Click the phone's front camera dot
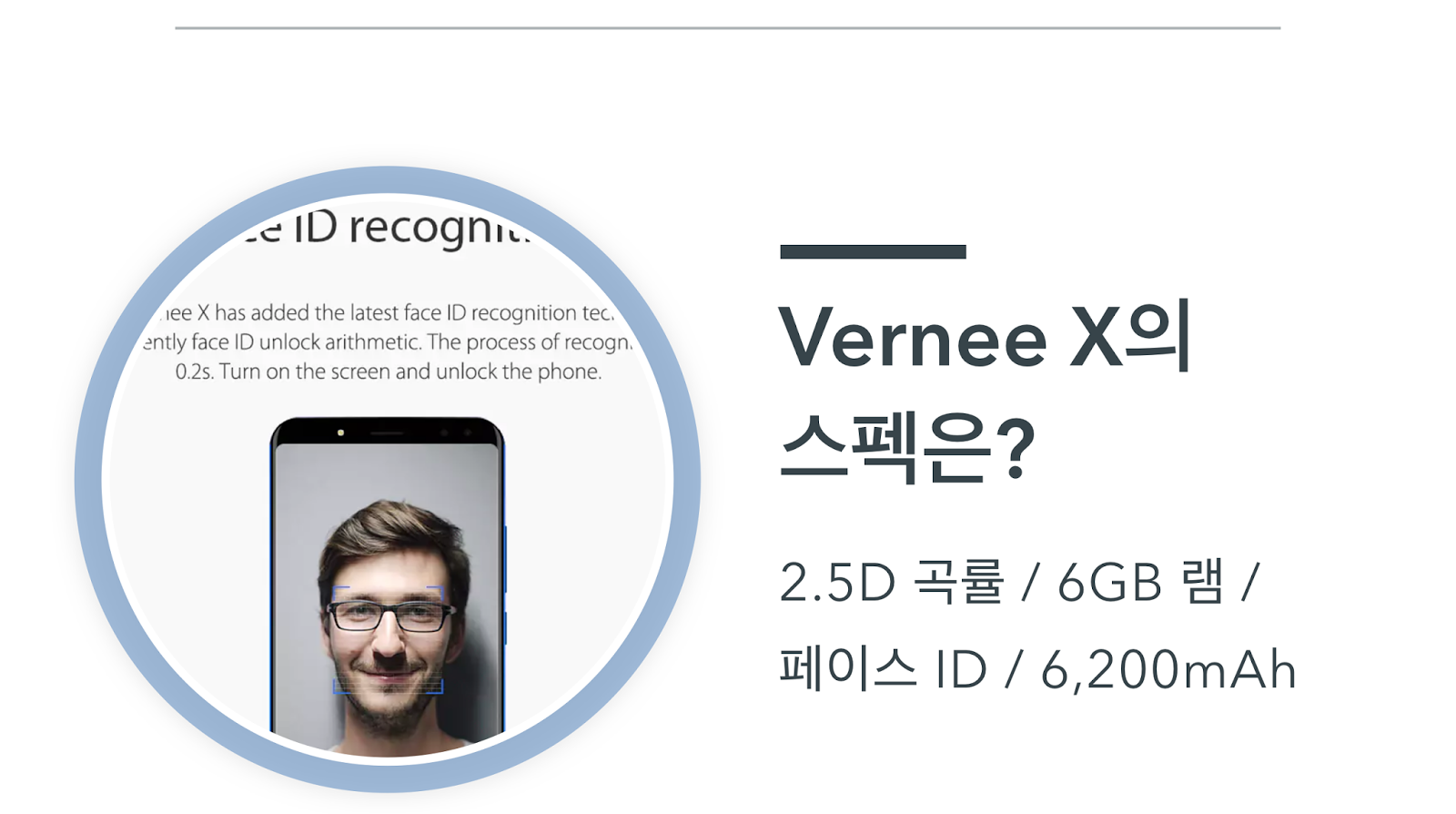This screenshot has height=814, width=1456. [340, 432]
